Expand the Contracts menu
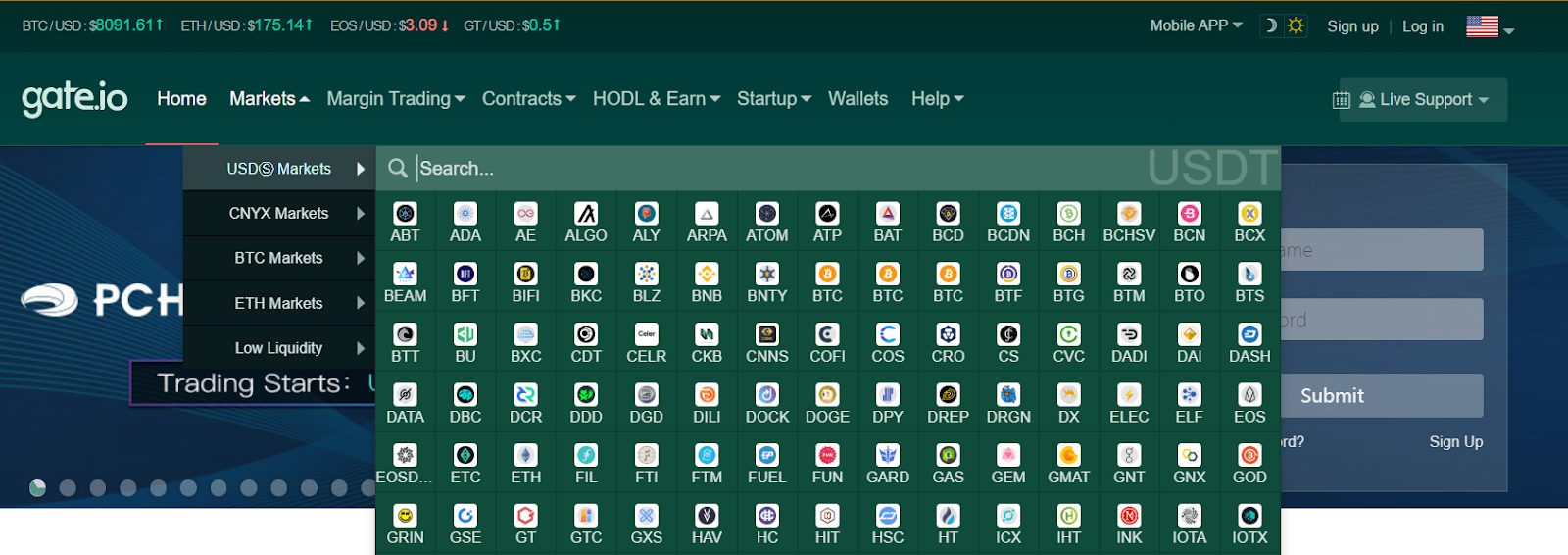The width and height of the screenshot is (1568, 555). (x=529, y=99)
